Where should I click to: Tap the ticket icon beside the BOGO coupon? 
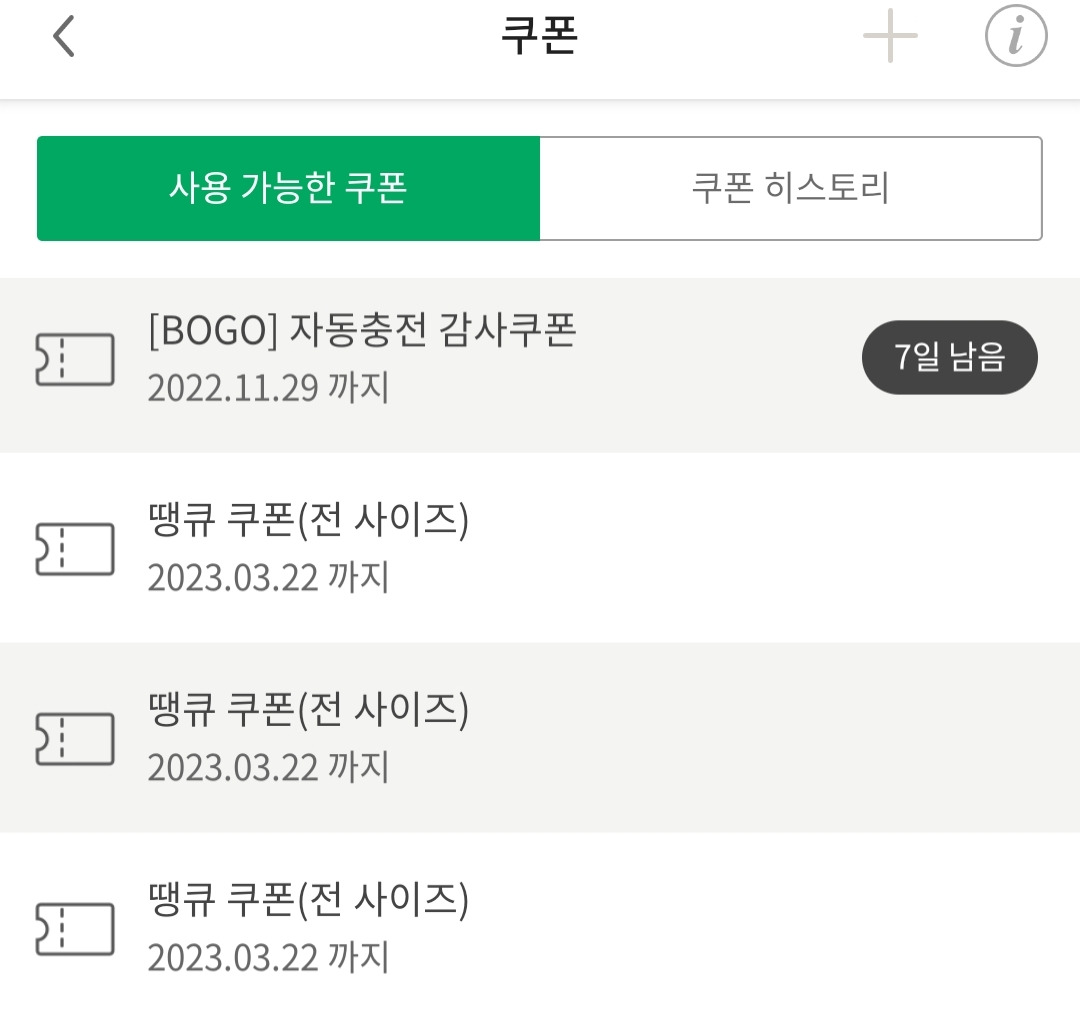(75, 359)
